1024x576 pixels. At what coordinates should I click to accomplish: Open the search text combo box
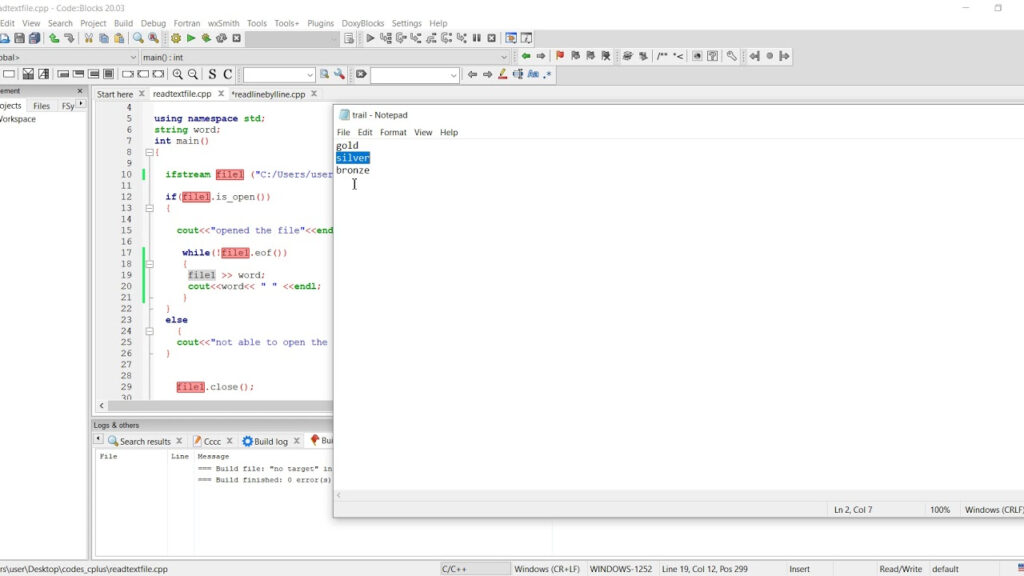click(415, 75)
